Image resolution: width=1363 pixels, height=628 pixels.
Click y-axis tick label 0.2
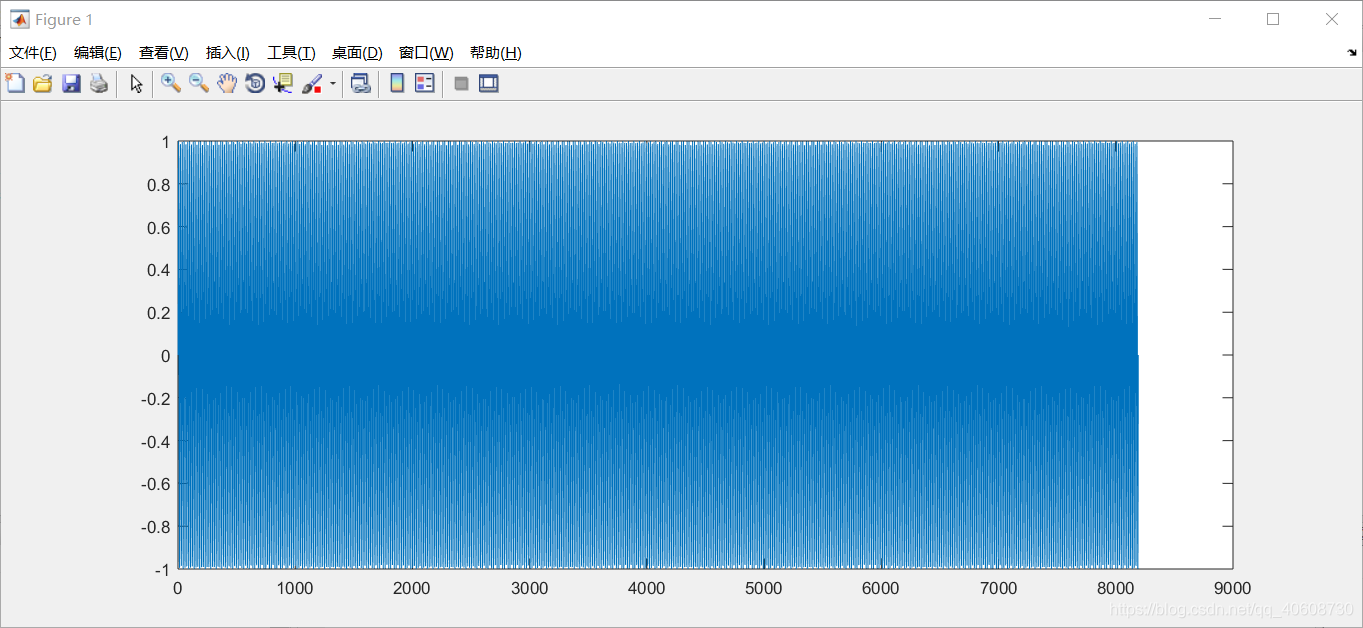158,313
